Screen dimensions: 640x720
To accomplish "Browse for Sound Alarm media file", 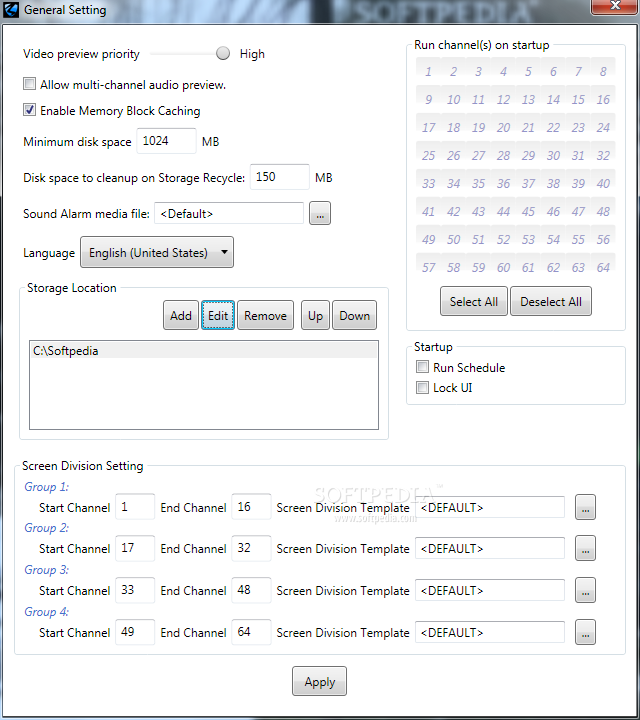I will pos(320,214).
